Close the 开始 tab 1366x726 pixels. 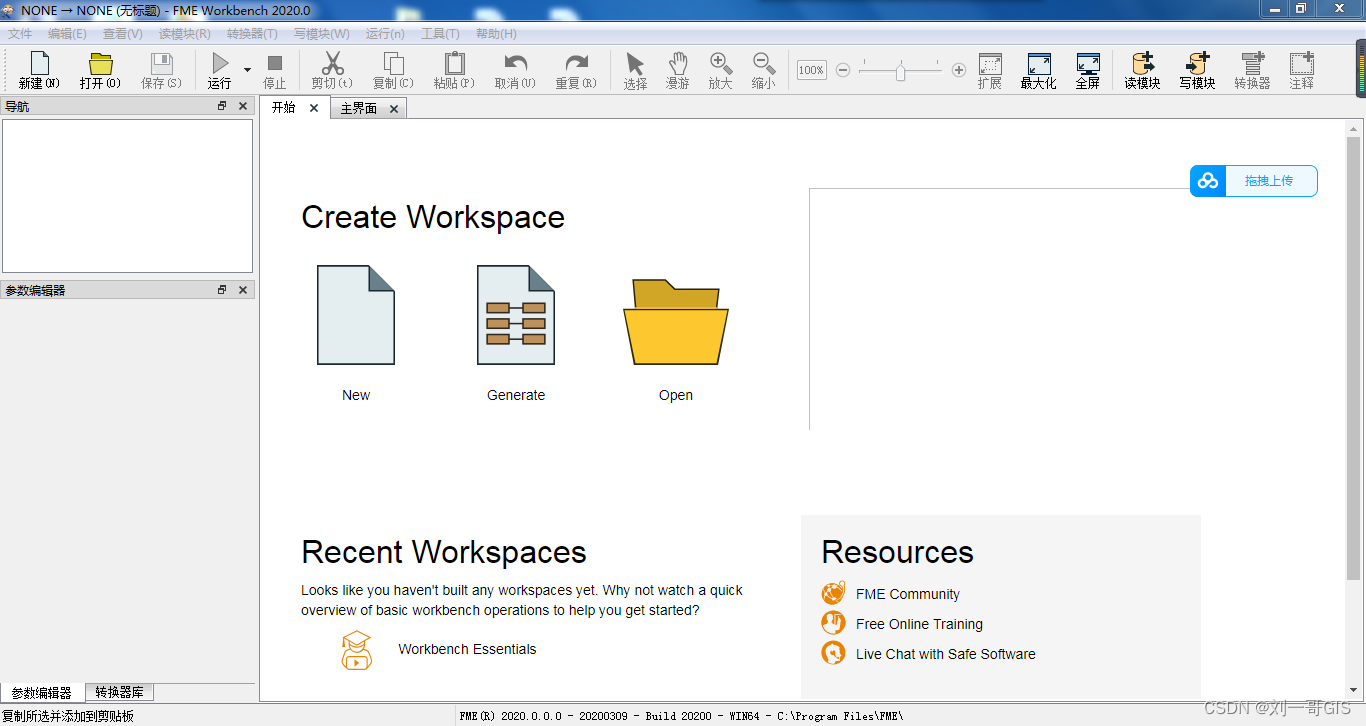coord(314,108)
